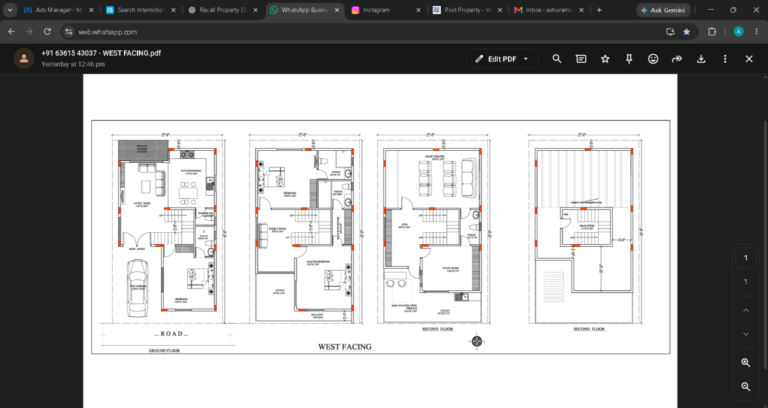Open the browser extensions menu
Screen dimensions: 768x408
click(x=712, y=31)
